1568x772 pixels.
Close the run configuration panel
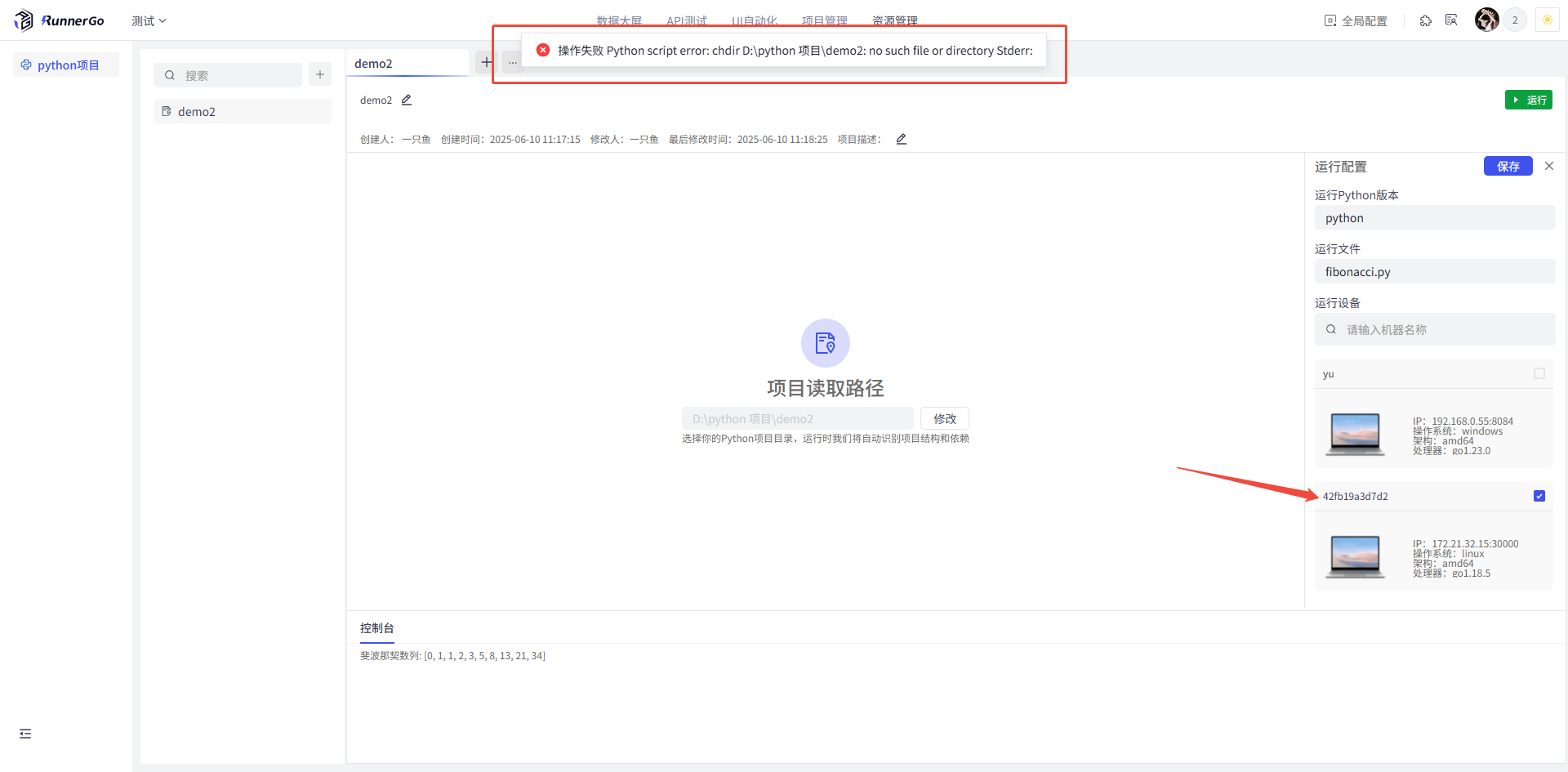coord(1548,166)
